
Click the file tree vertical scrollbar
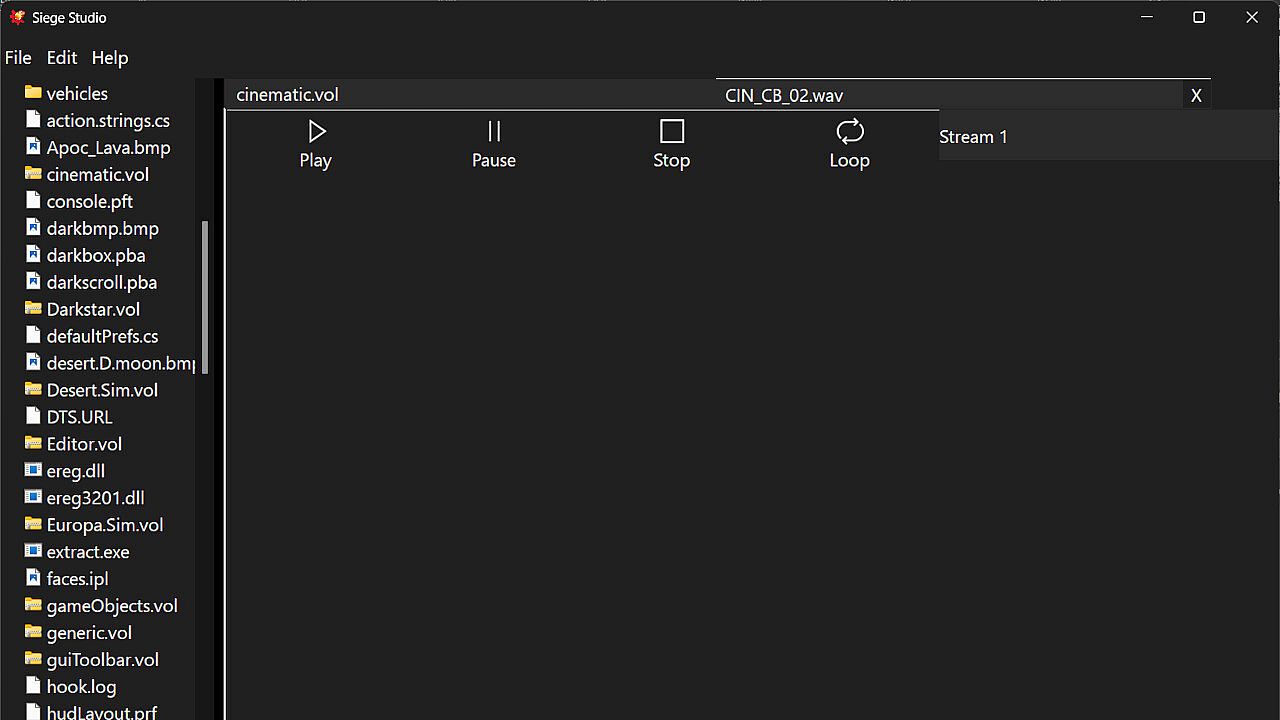(x=205, y=297)
